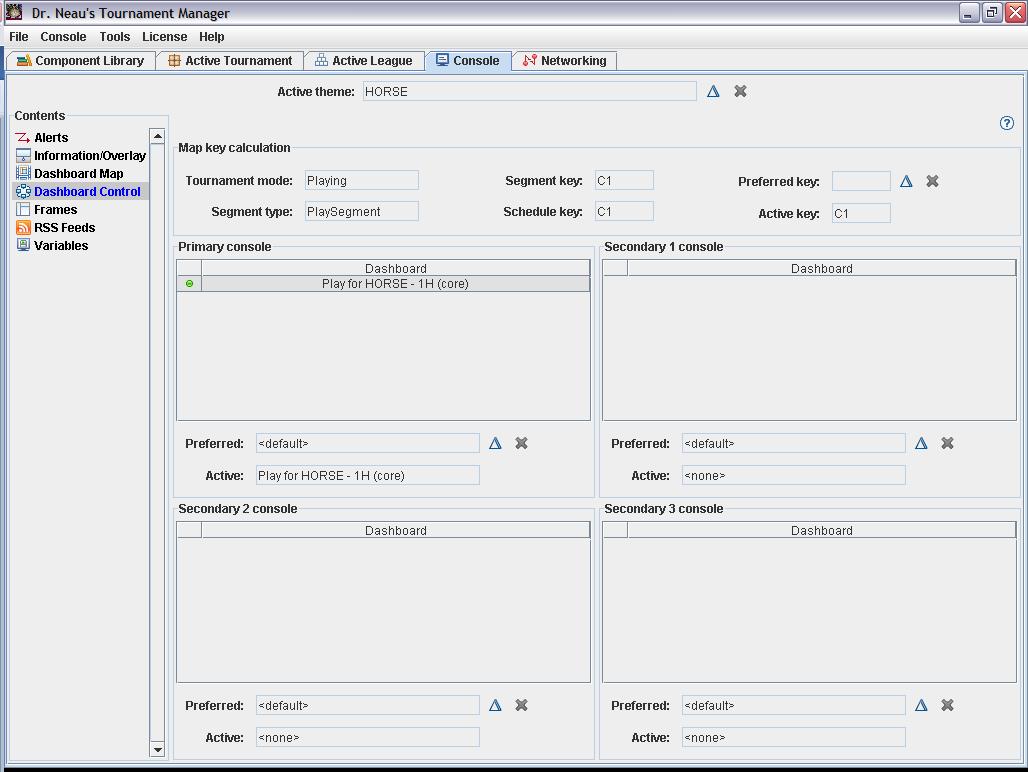The width and height of the screenshot is (1028, 772).
Task: Click Secondary 1 console Preferred triangle icon
Action: point(921,443)
